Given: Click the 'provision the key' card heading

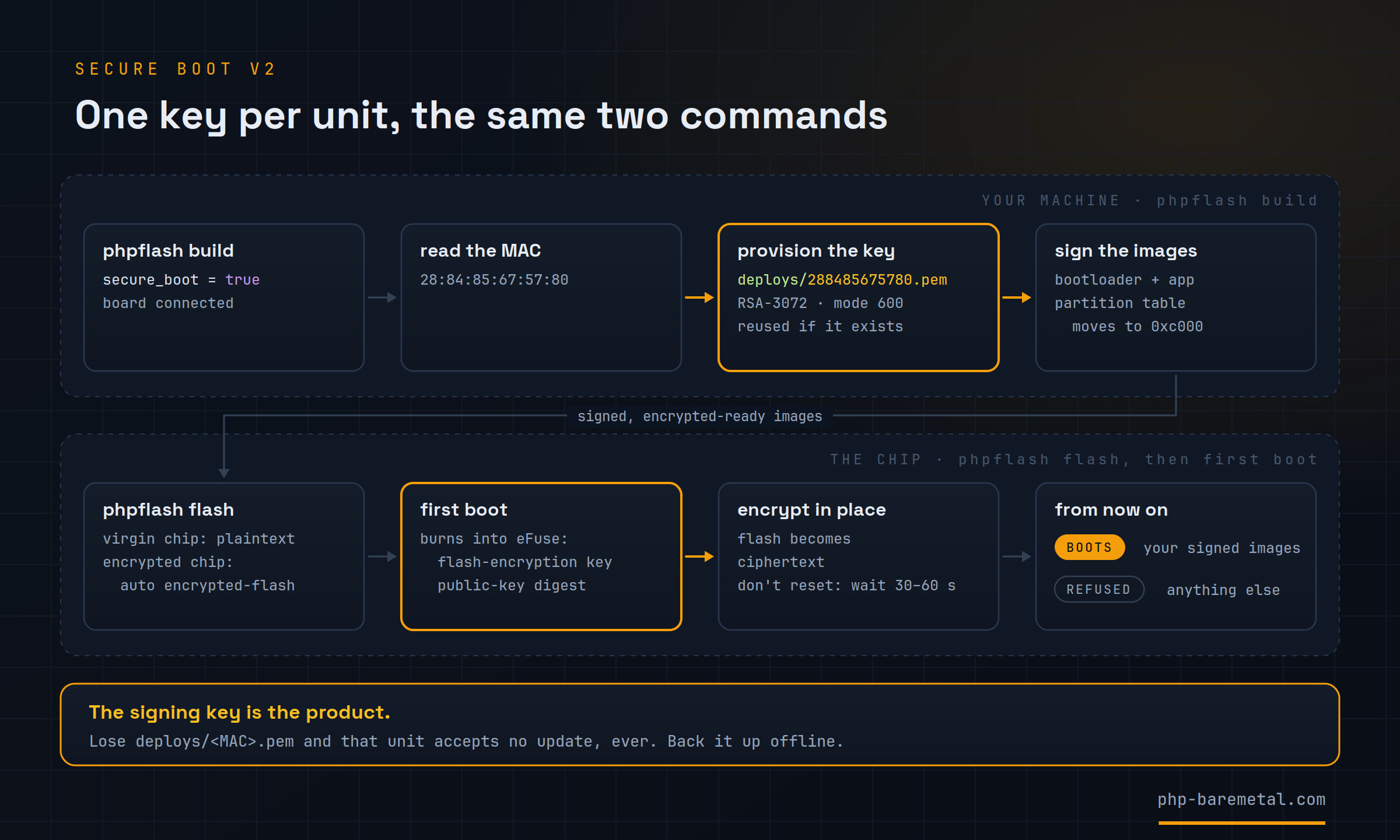Looking at the screenshot, I should pyautogui.click(x=815, y=251).
